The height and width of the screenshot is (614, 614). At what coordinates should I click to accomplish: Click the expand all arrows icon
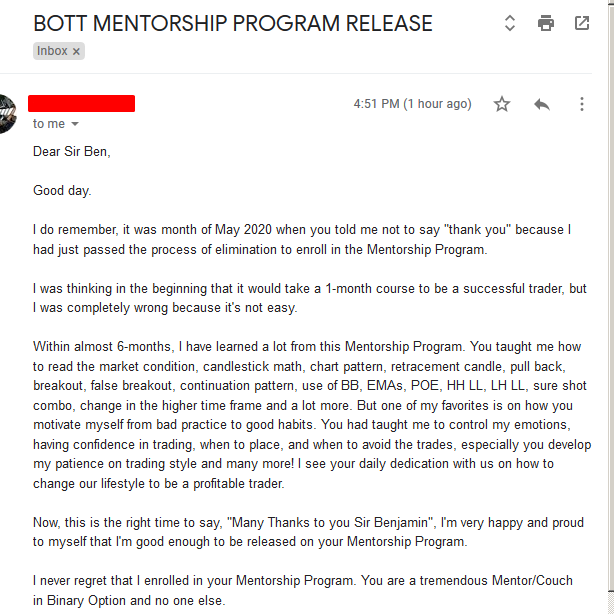click(x=509, y=23)
